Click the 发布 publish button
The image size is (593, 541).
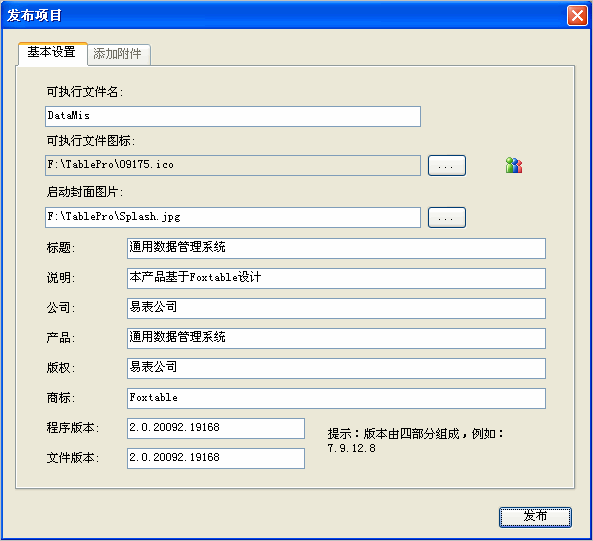(x=535, y=517)
